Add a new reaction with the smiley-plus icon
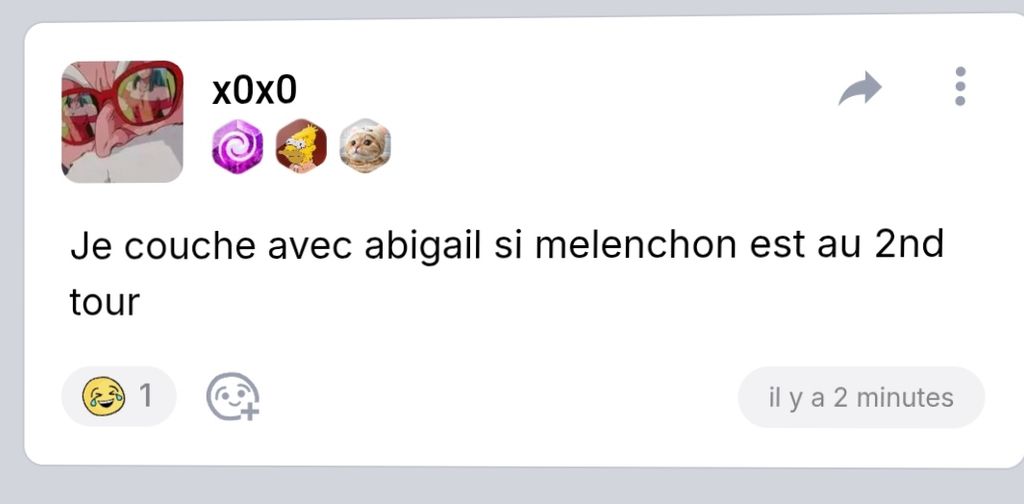1024x504 pixels. tap(233, 396)
